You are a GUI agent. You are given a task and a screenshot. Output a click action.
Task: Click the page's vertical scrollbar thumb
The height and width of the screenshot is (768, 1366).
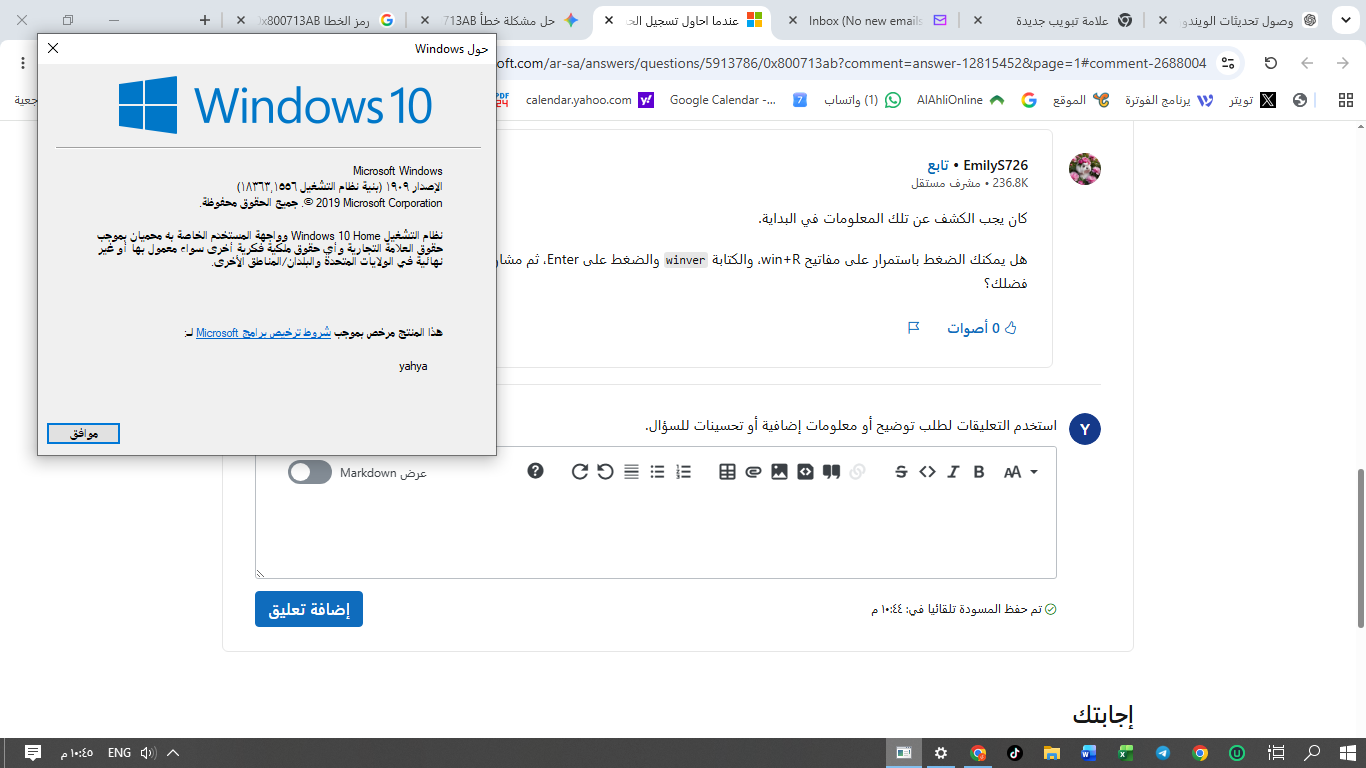(x=1360, y=548)
